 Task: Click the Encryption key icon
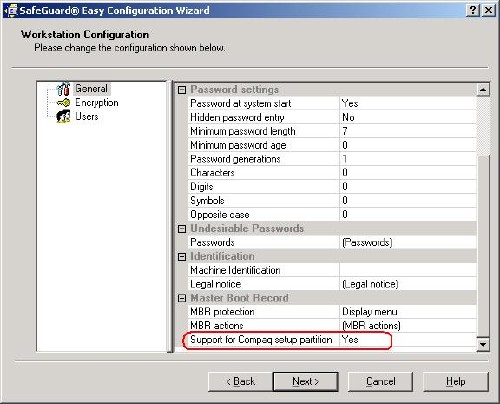[63, 103]
